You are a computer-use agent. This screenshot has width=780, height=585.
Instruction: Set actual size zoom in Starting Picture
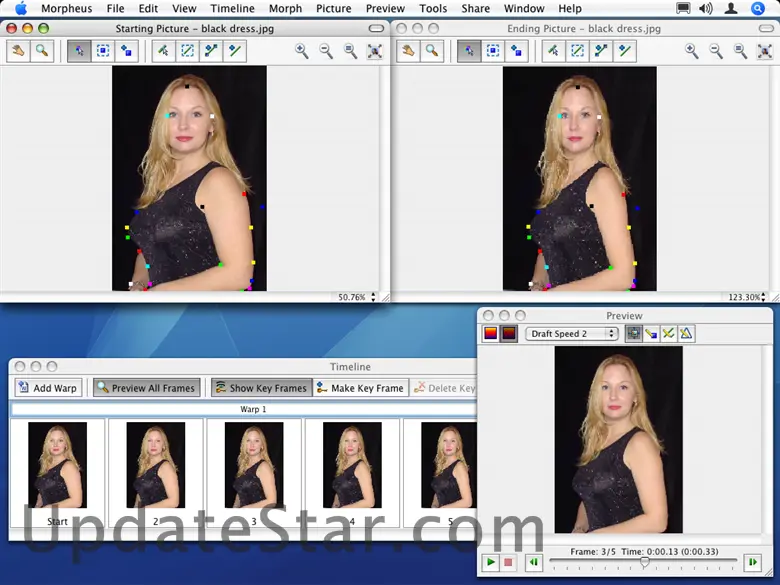[x=351, y=51]
